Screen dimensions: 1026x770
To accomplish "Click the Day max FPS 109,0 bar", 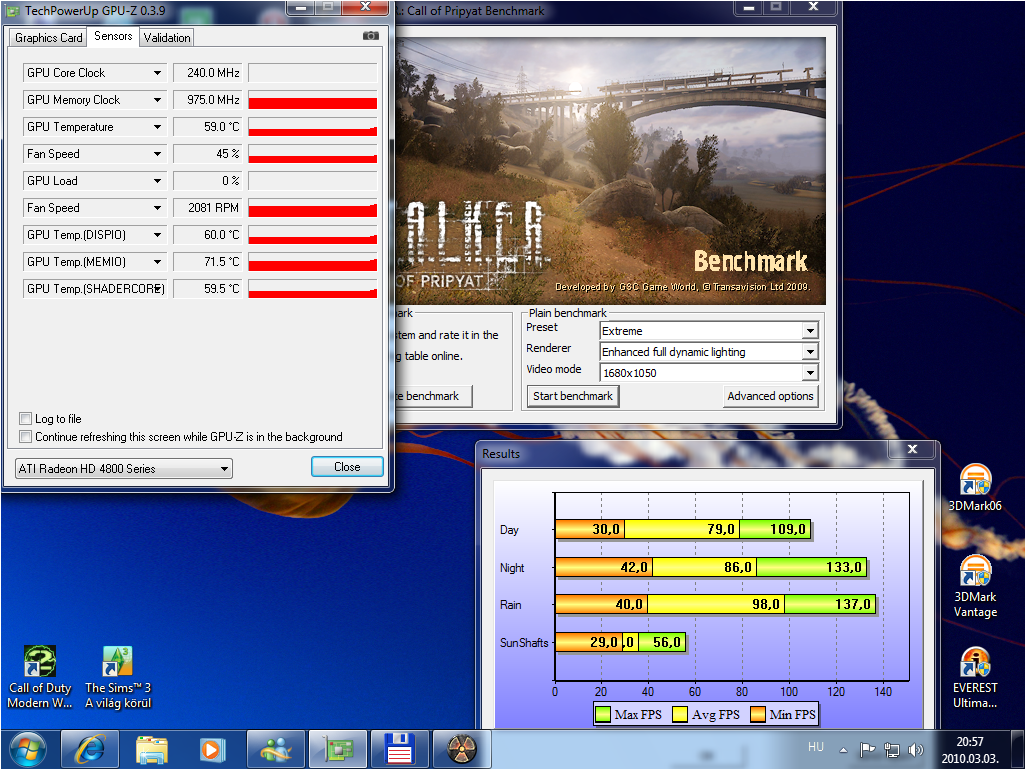I will tap(775, 529).
